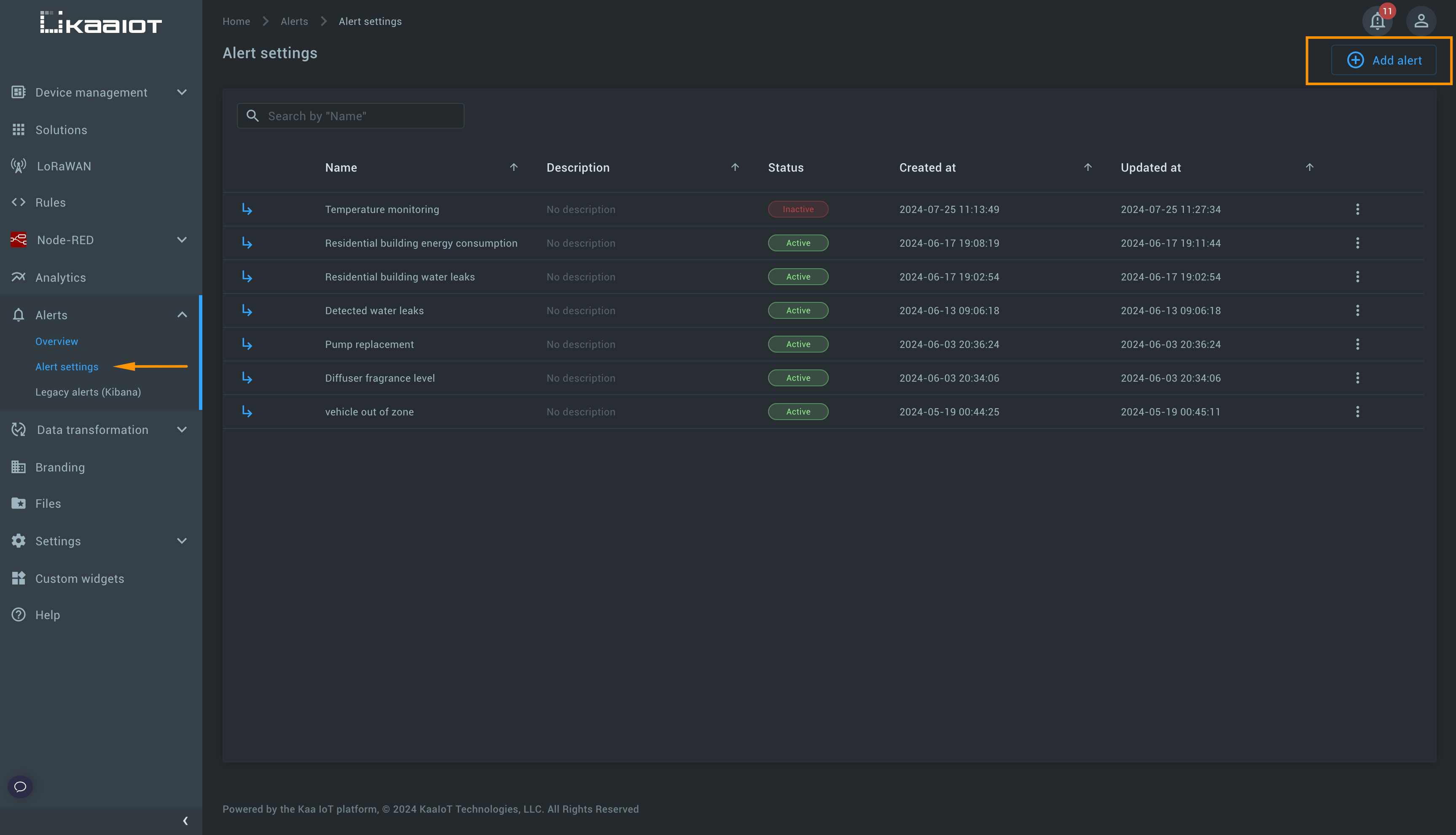Click the Solutions grid icon
This screenshot has width=1456, height=835.
click(x=19, y=129)
